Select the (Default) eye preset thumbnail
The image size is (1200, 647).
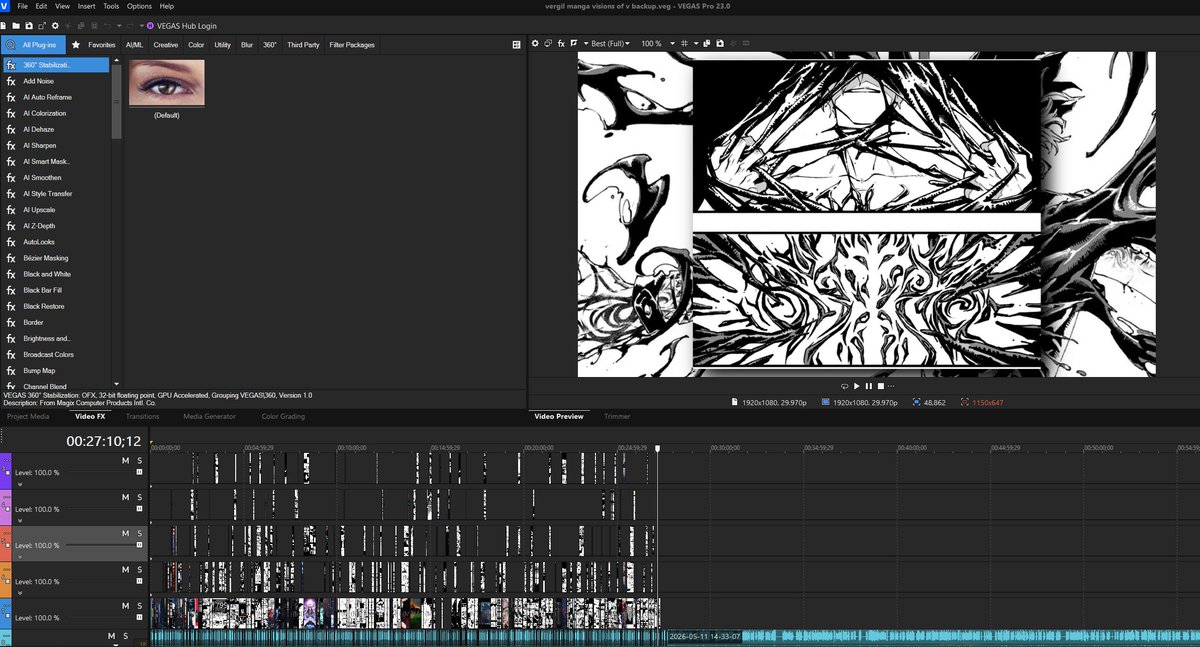click(167, 83)
